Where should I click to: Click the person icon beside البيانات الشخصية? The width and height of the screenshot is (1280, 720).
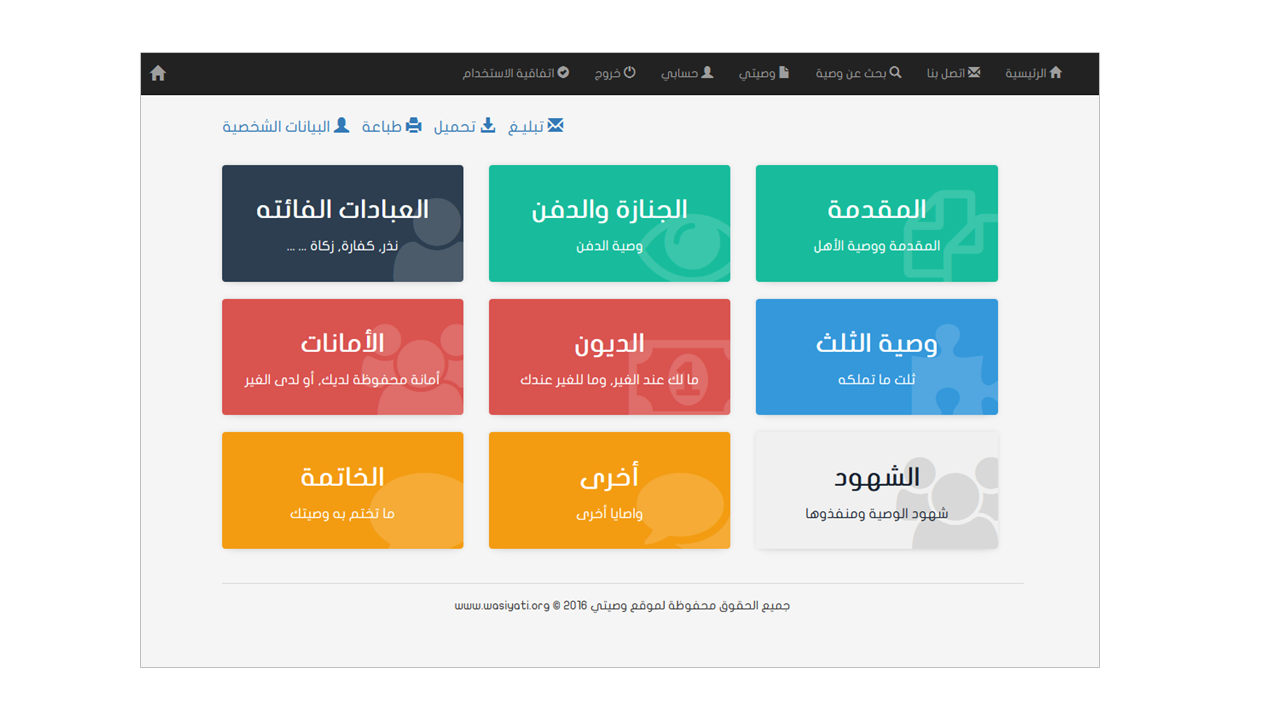coord(341,126)
